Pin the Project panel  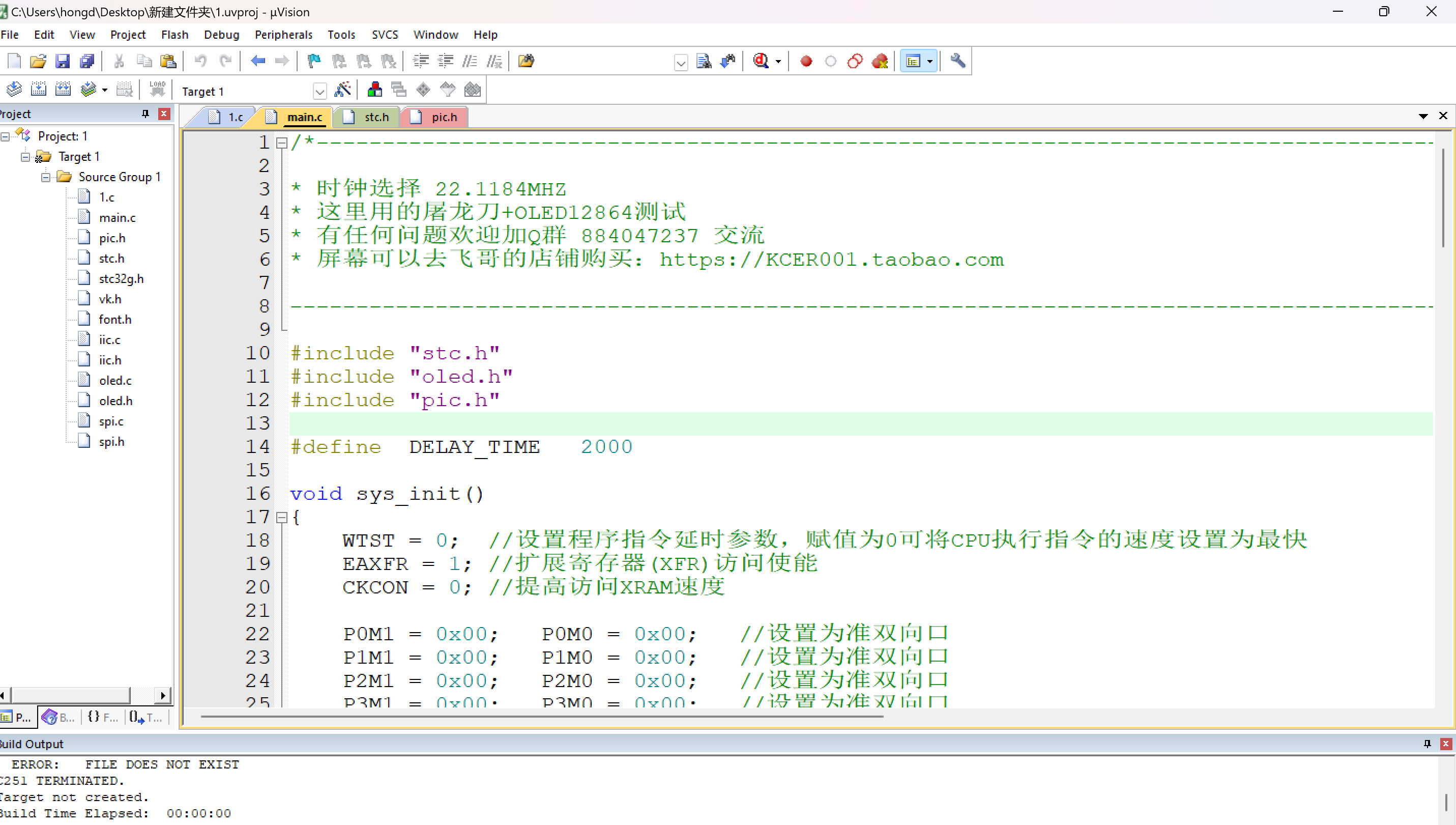pos(145,114)
